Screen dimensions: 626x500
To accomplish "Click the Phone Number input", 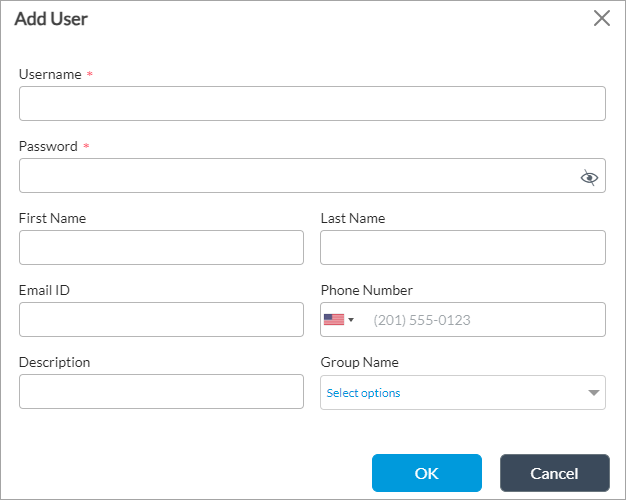I will (x=484, y=320).
